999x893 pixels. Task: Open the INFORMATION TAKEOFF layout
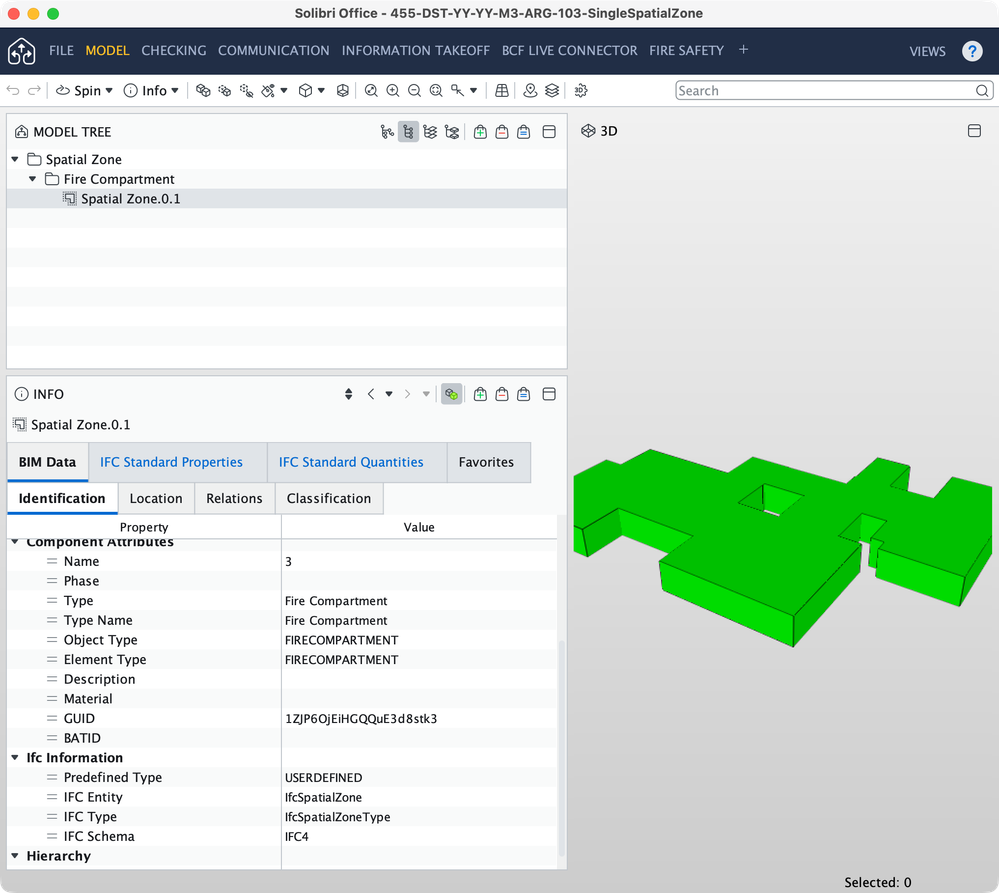tap(415, 50)
